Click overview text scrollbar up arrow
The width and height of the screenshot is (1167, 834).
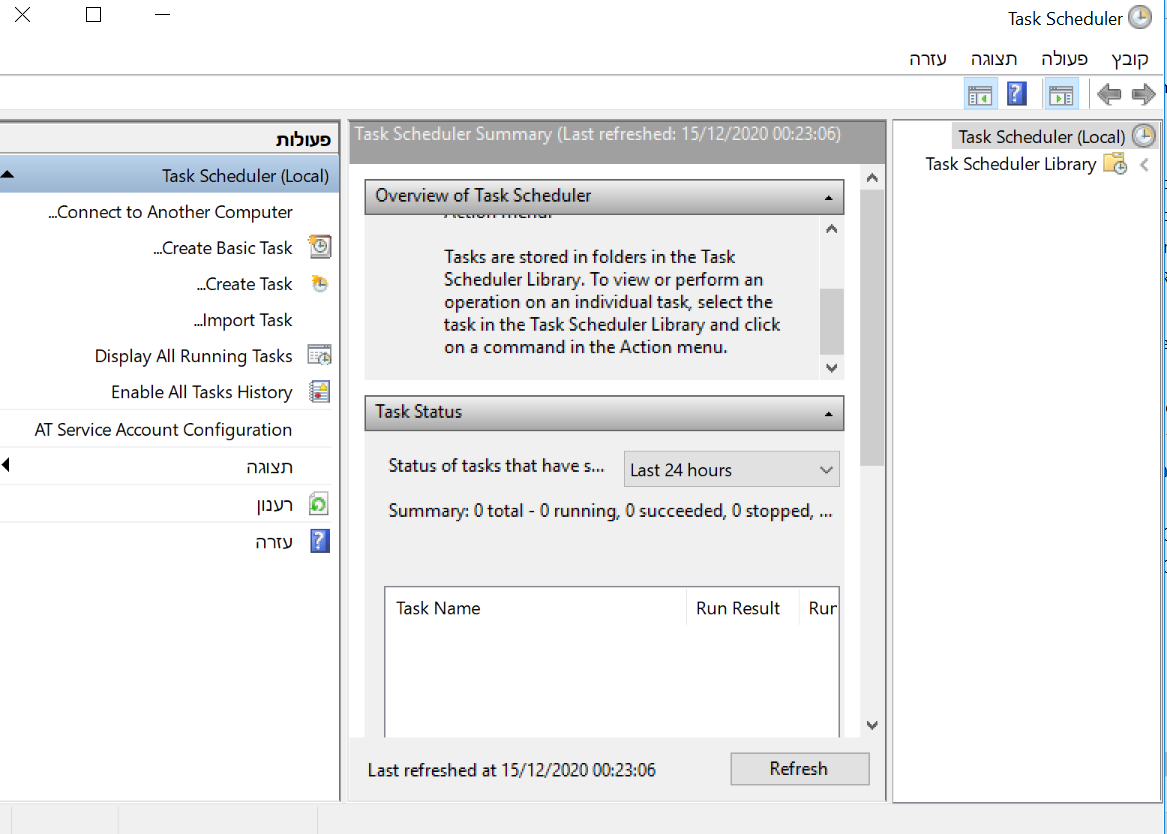(831, 228)
